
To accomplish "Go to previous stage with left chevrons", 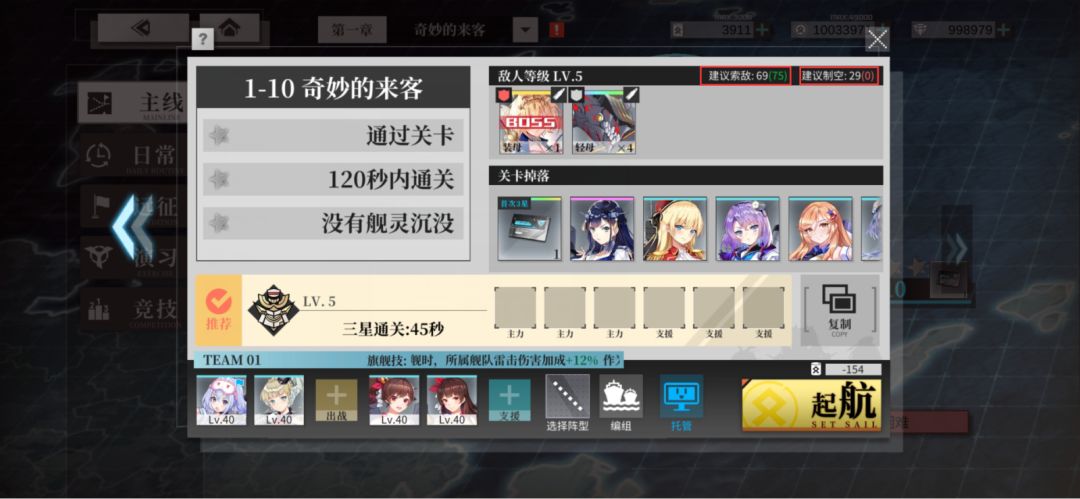I will (133, 227).
